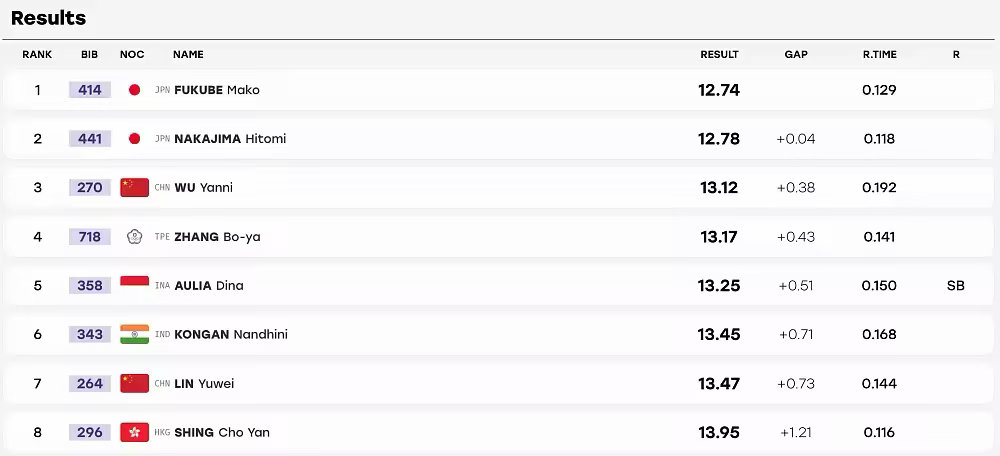
Task: Click the Japan flag beside NAKAJIMA Hitomi
Action: pos(134,138)
